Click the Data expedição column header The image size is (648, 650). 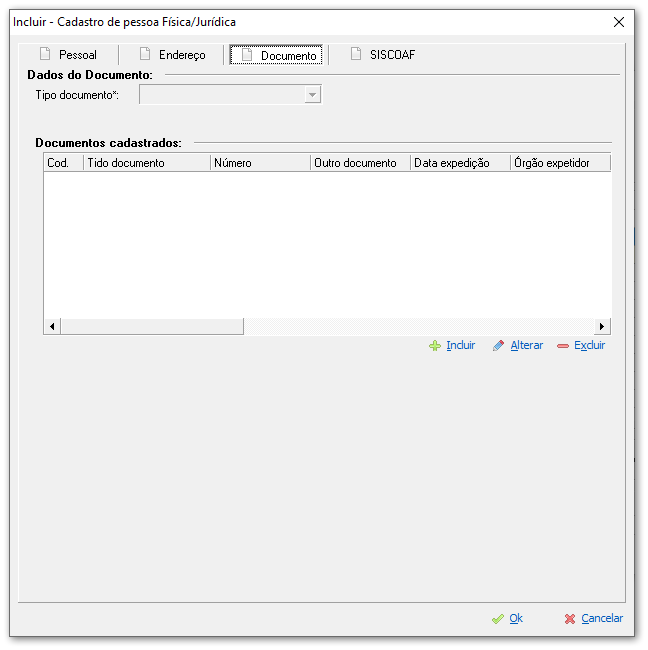tap(460, 163)
